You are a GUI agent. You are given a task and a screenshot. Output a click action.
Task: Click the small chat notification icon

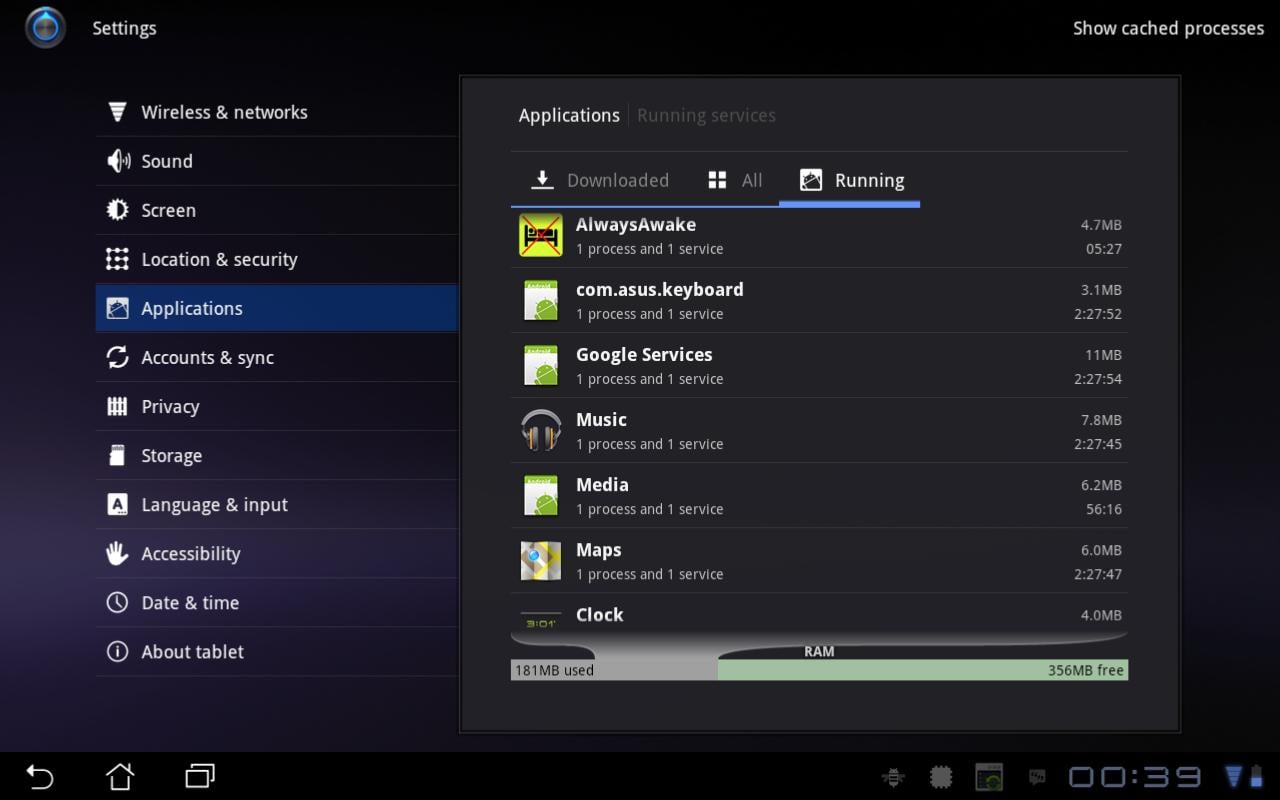1037,777
